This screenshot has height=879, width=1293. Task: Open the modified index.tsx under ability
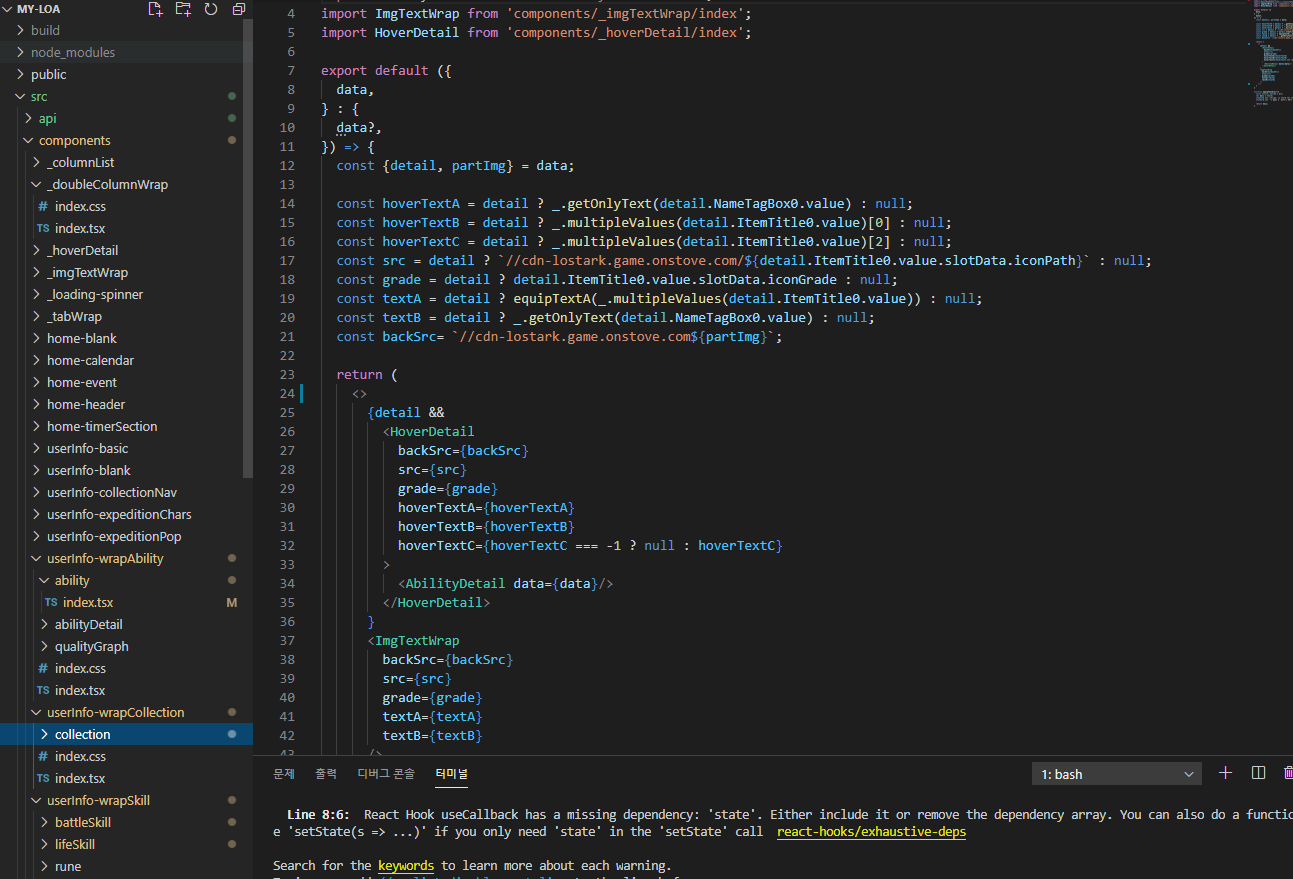click(x=124, y=602)
